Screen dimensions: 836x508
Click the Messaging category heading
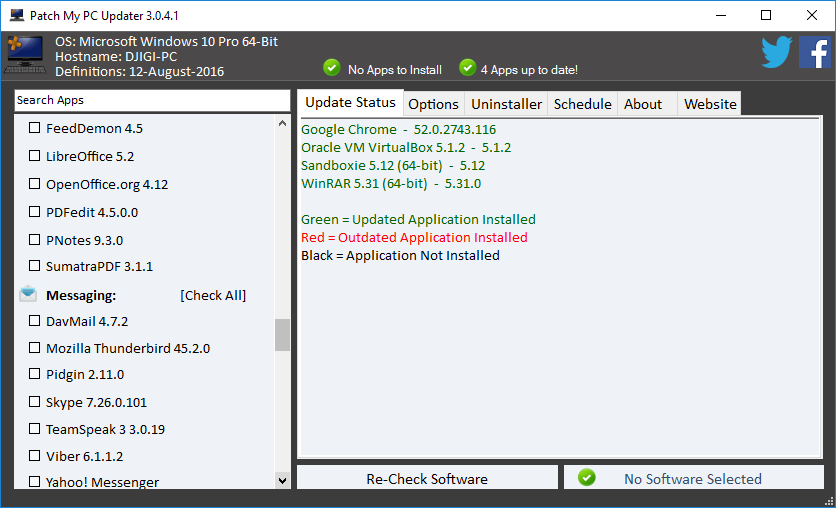coord(81,295)
